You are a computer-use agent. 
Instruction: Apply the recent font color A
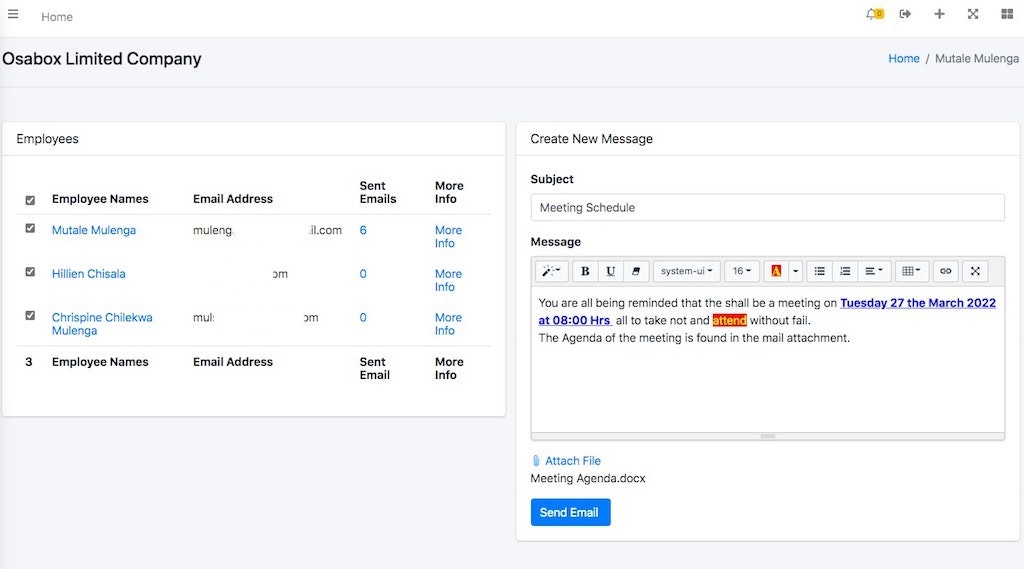point(776,271)
